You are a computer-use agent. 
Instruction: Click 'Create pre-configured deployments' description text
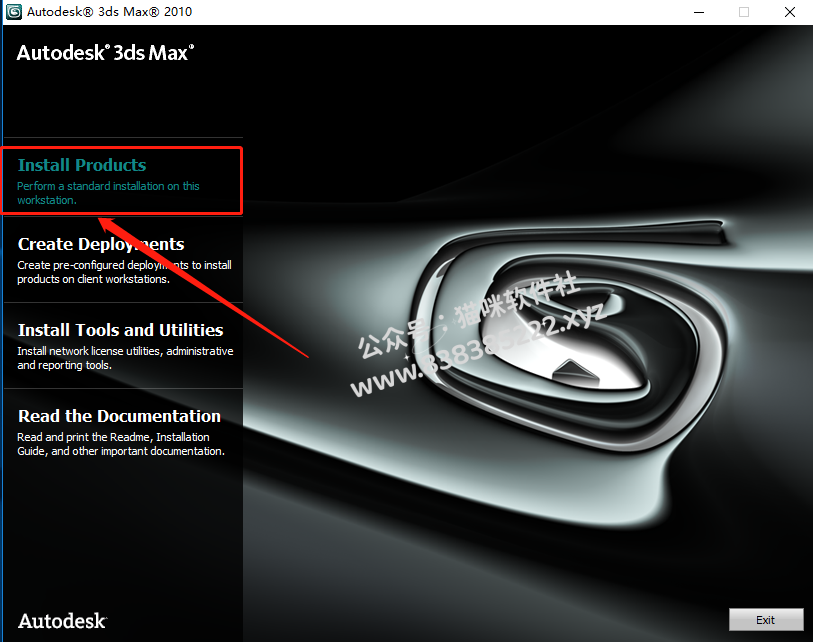(x=124, y=272)
